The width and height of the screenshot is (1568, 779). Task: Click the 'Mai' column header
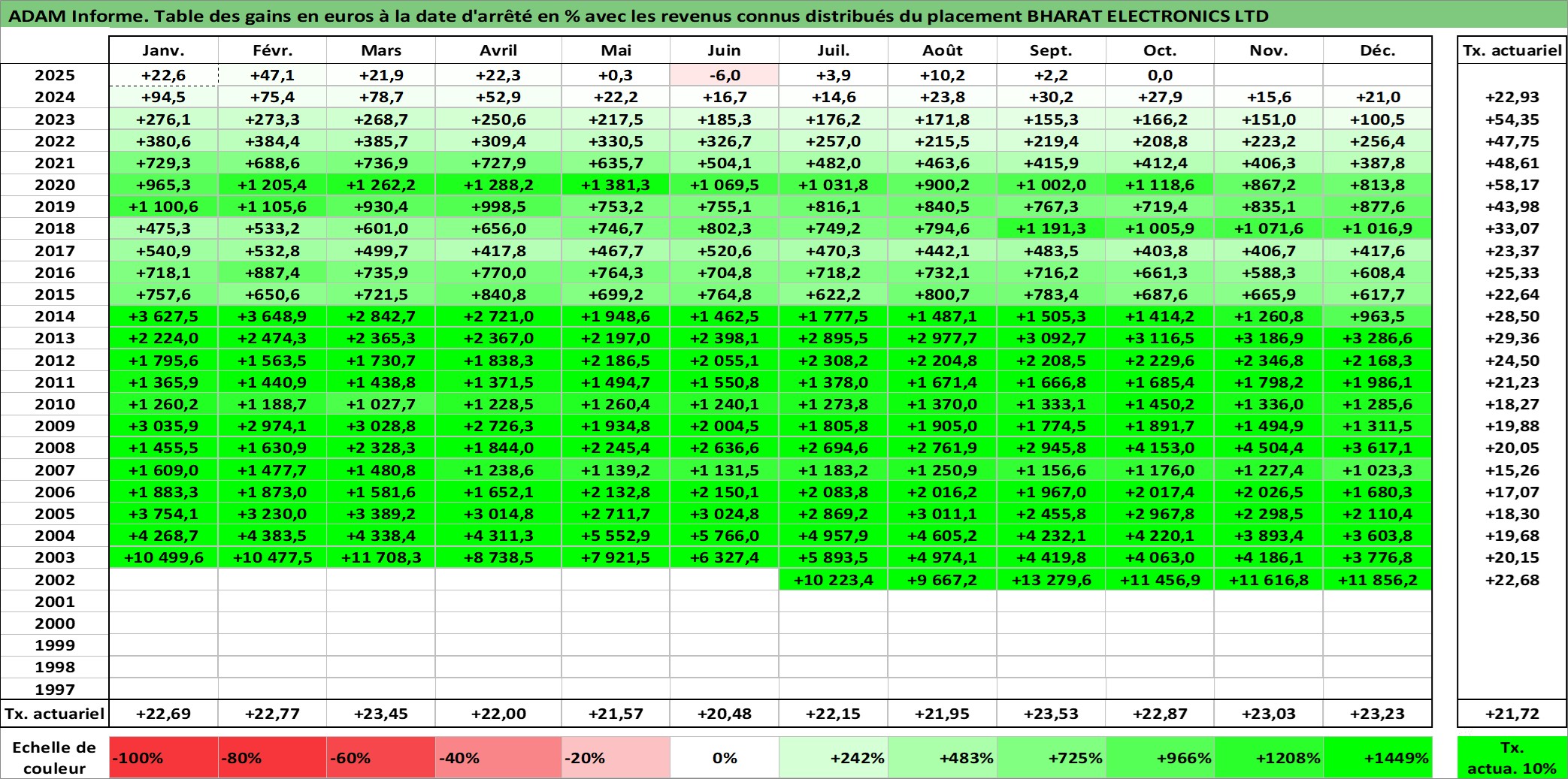[616, 50]
